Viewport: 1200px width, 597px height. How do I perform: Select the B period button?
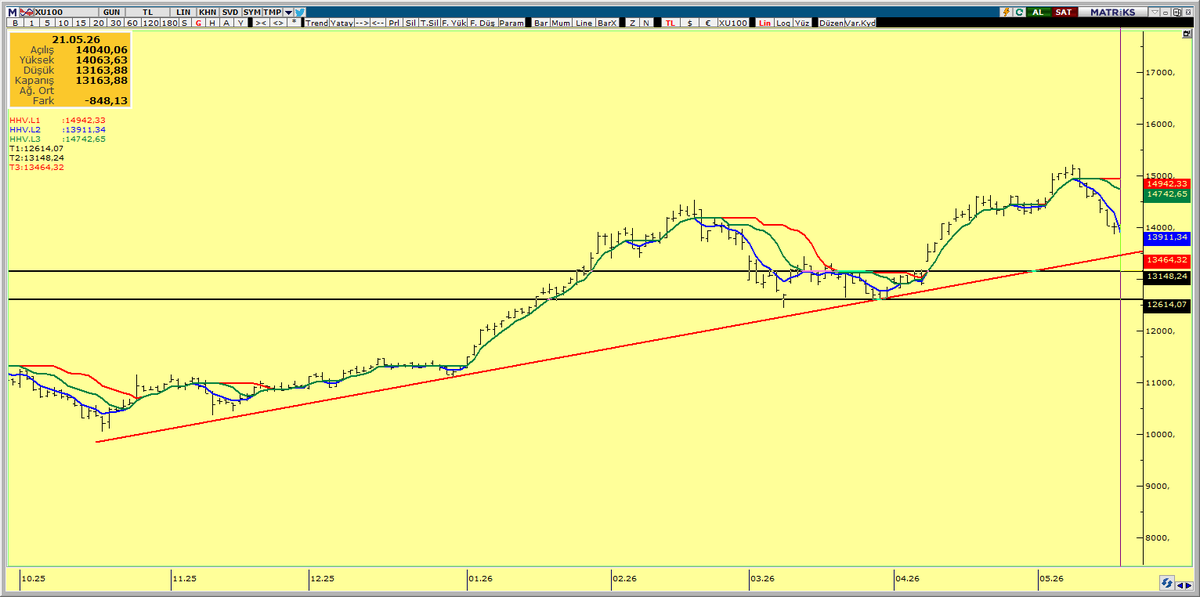click(x=15, y=23)
